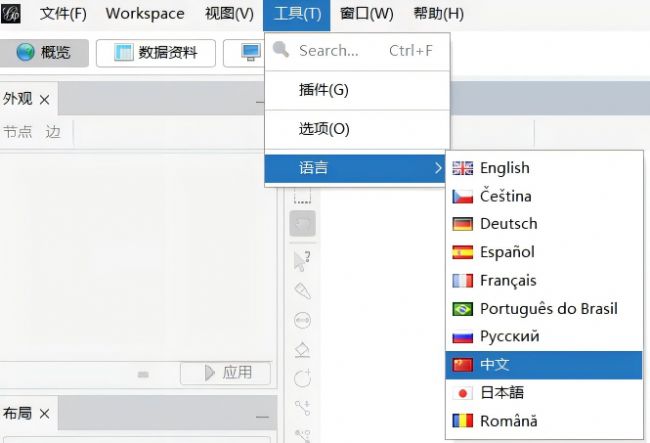Select the sizer tool with double-arrow circle
Screen dimensions: 650x443
(x=303, y=320)
